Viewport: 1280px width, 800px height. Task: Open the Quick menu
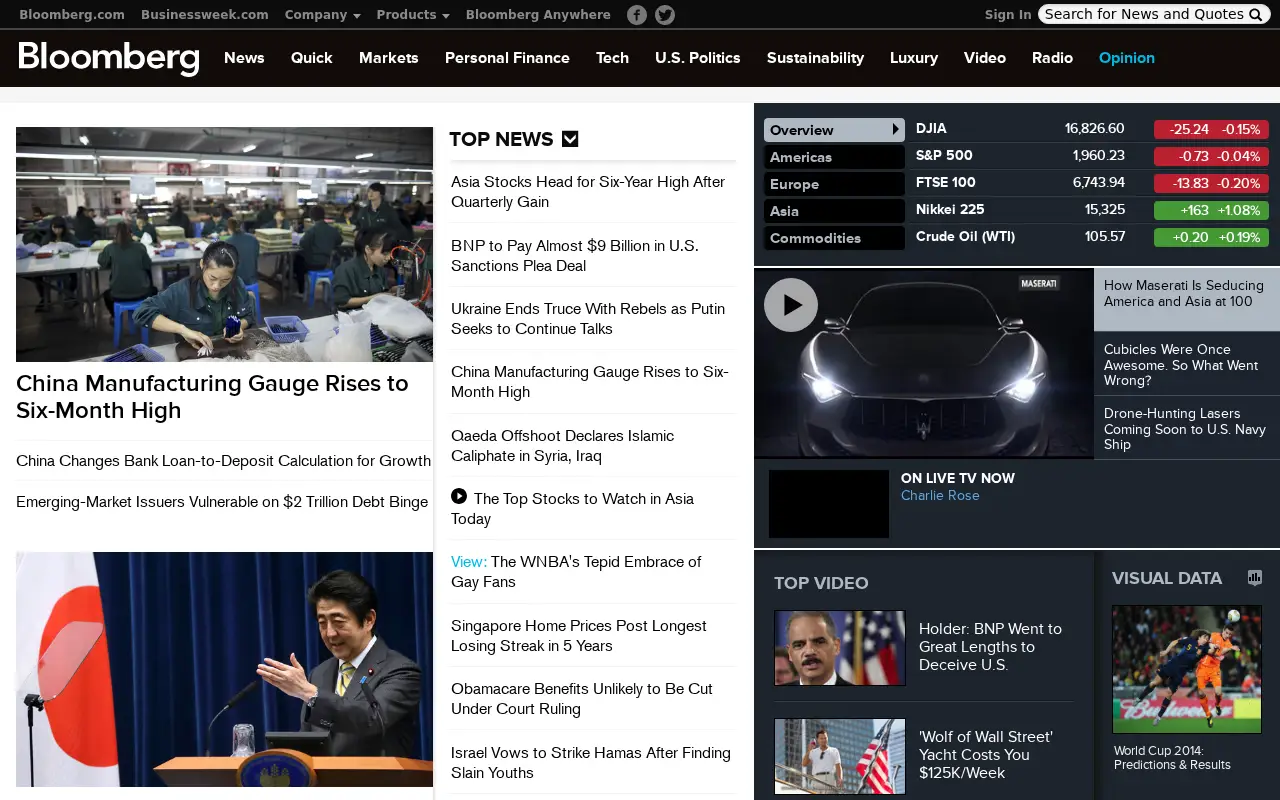(311, 58)
